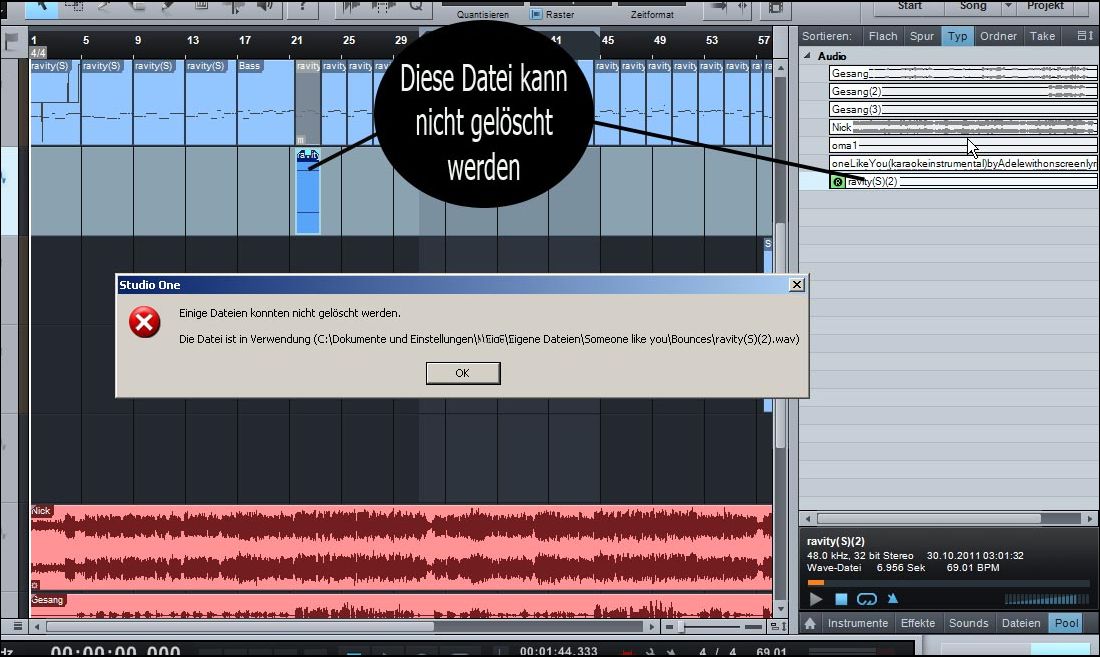Click bar 45 on the timeline ruler
The width and height of the screenshot is (1100, 657).
pos(608,40)
